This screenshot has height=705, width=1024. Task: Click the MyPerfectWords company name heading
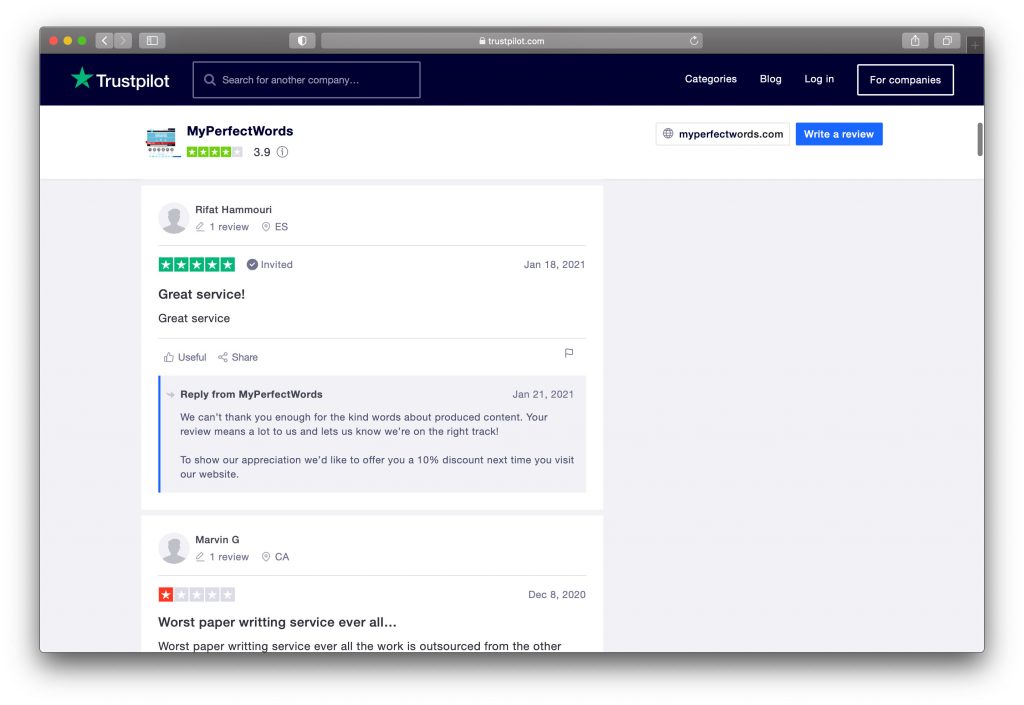click(x=240, y=131)
